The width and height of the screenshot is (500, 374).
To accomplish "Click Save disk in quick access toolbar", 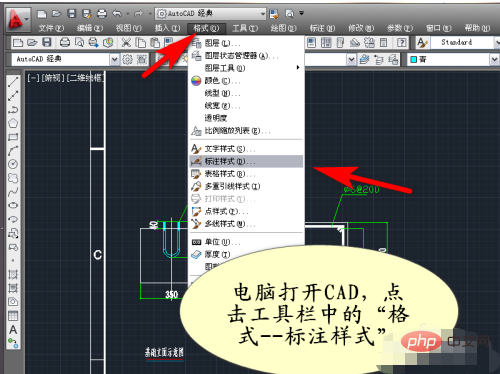I will click(72, 14).
